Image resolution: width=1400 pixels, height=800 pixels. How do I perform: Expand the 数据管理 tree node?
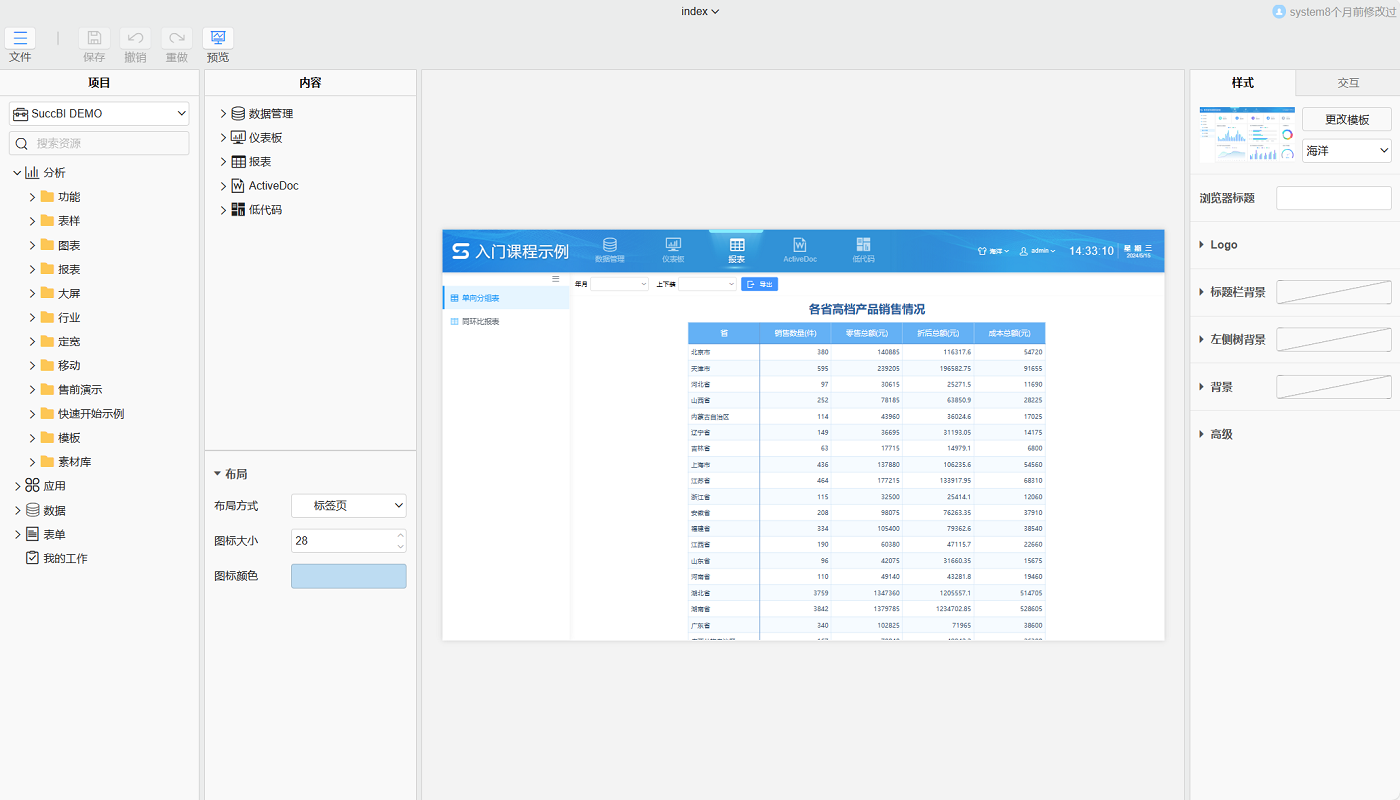coord(223,114)
